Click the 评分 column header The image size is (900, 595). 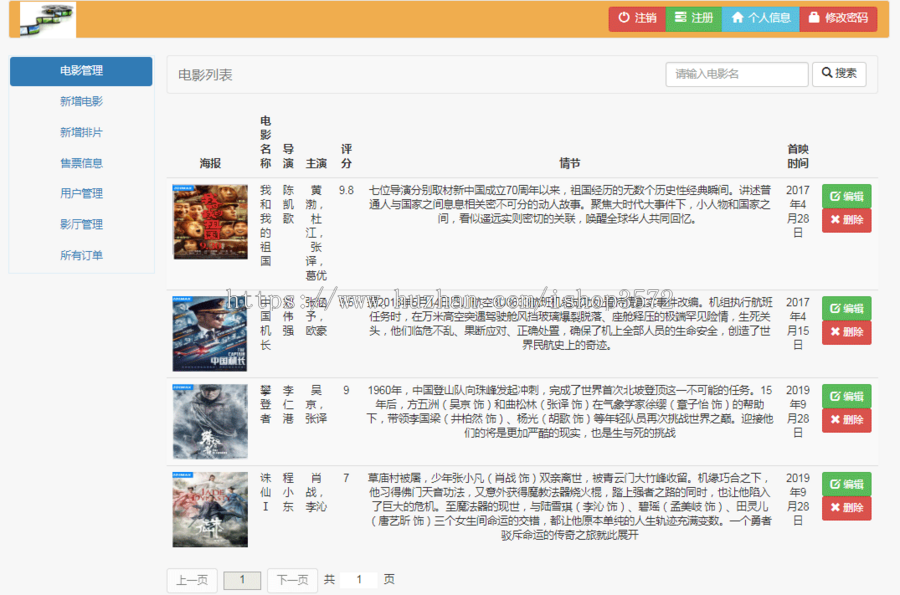[346, 156]
